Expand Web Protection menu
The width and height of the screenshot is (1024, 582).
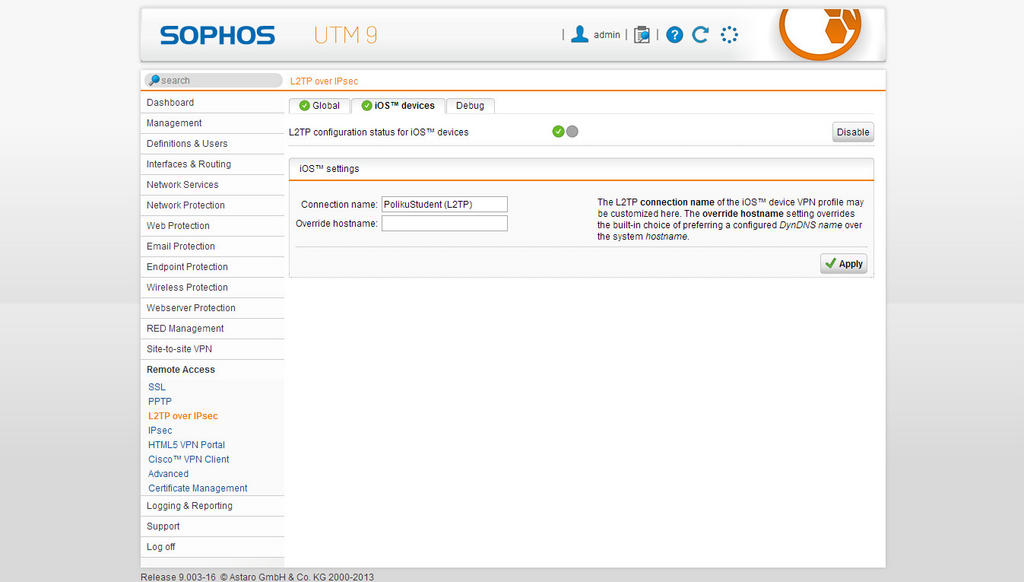pos(212,226)
